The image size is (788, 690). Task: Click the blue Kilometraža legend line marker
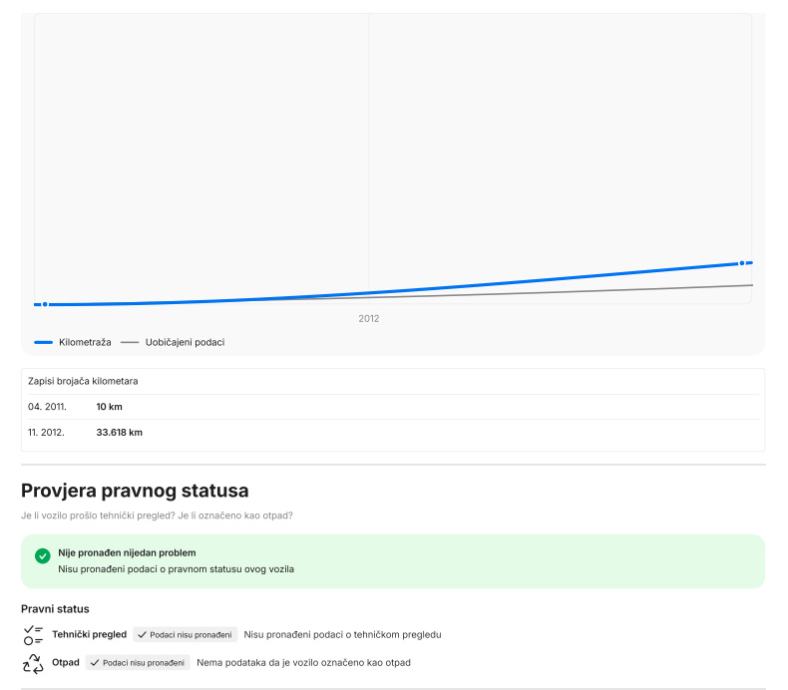(43, 342)
